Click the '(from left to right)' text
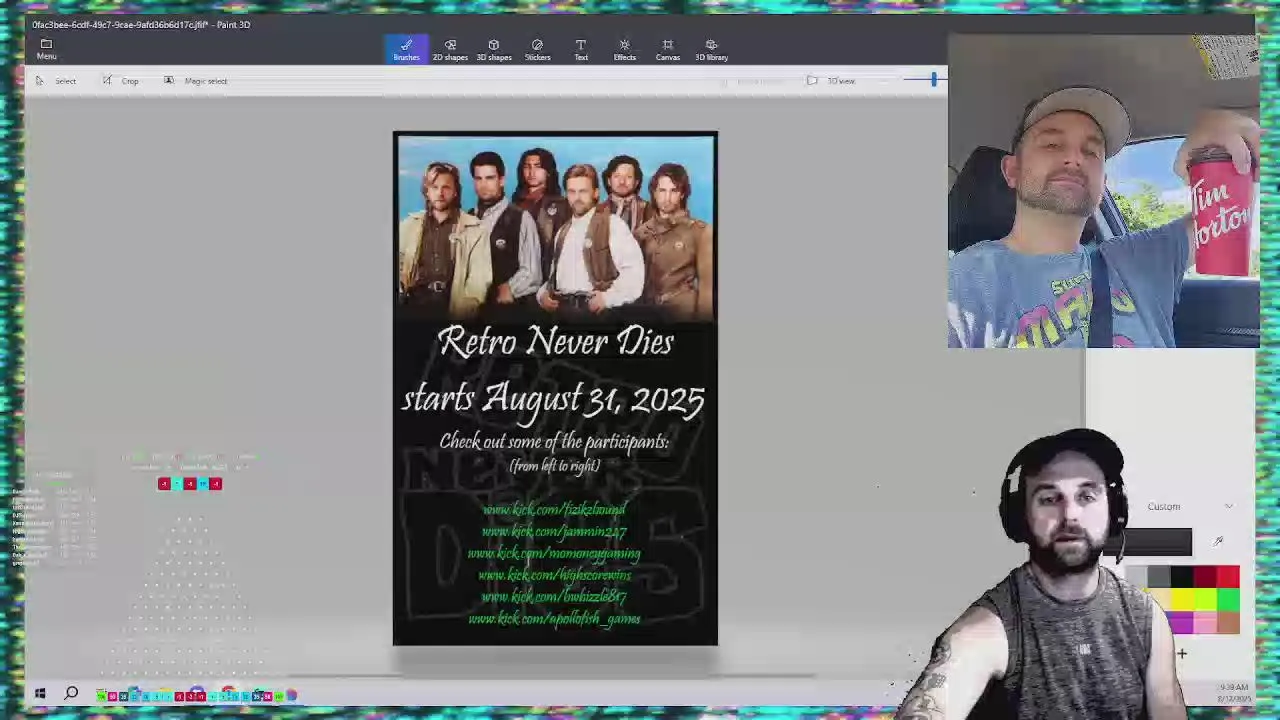The height and width of the screenshot is (720, 1280). point(555,466)
